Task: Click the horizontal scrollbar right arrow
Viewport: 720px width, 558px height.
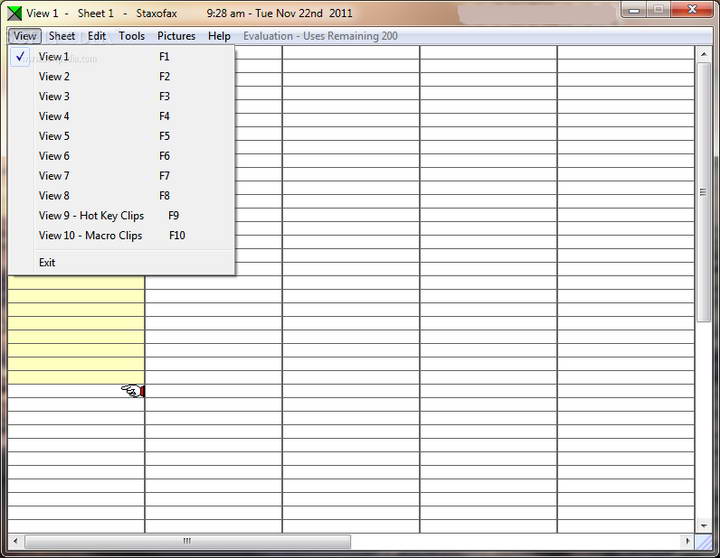Action: [x=687, y=541]
